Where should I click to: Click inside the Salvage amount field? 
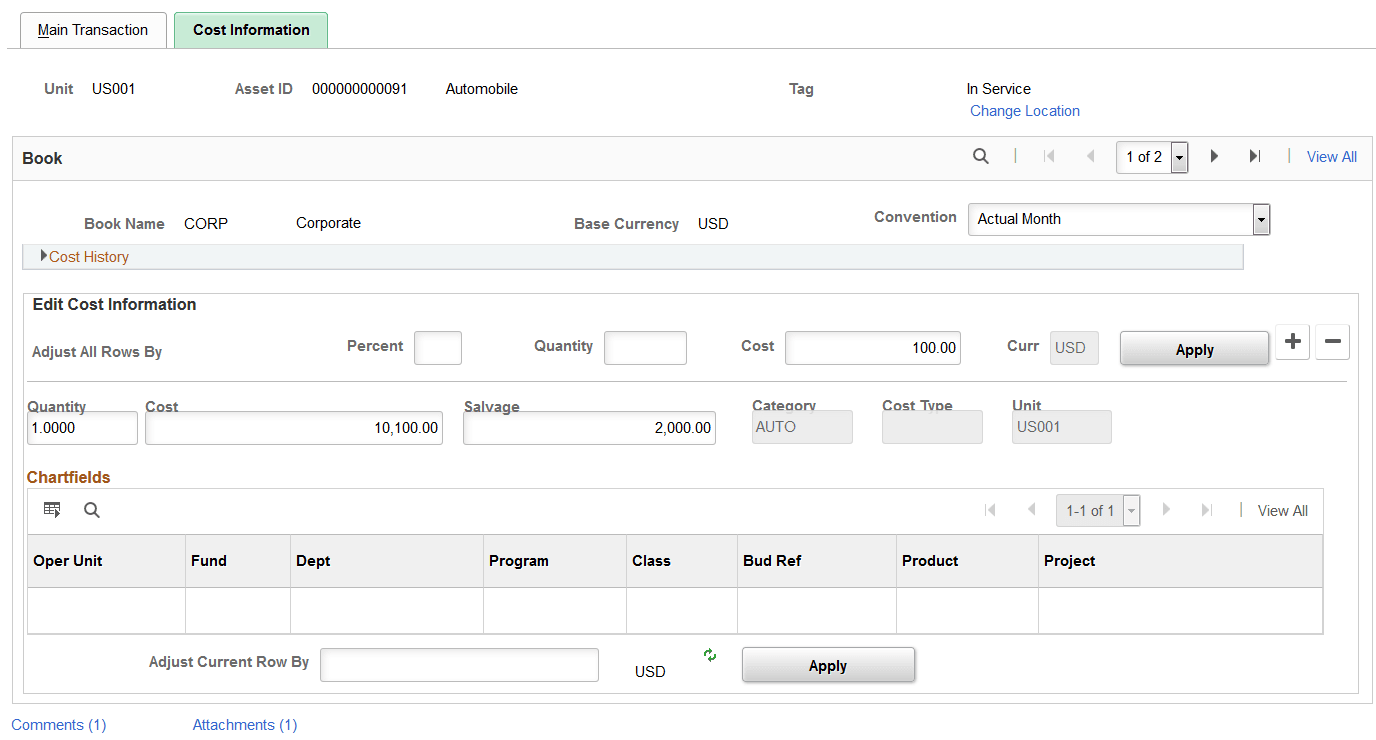(x=588, y=427)
